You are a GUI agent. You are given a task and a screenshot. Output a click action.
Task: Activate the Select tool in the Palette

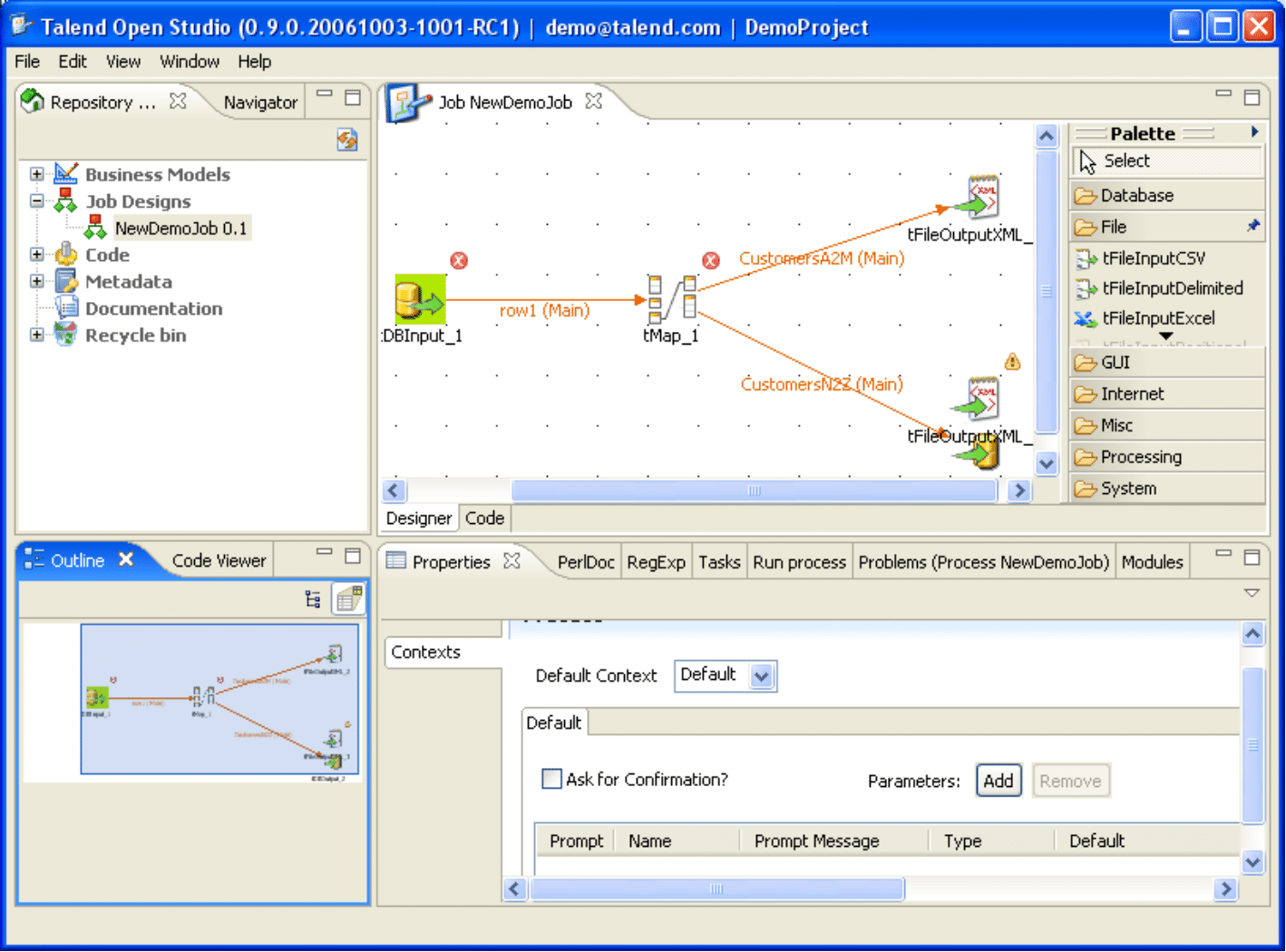[x=1126, y=160]
